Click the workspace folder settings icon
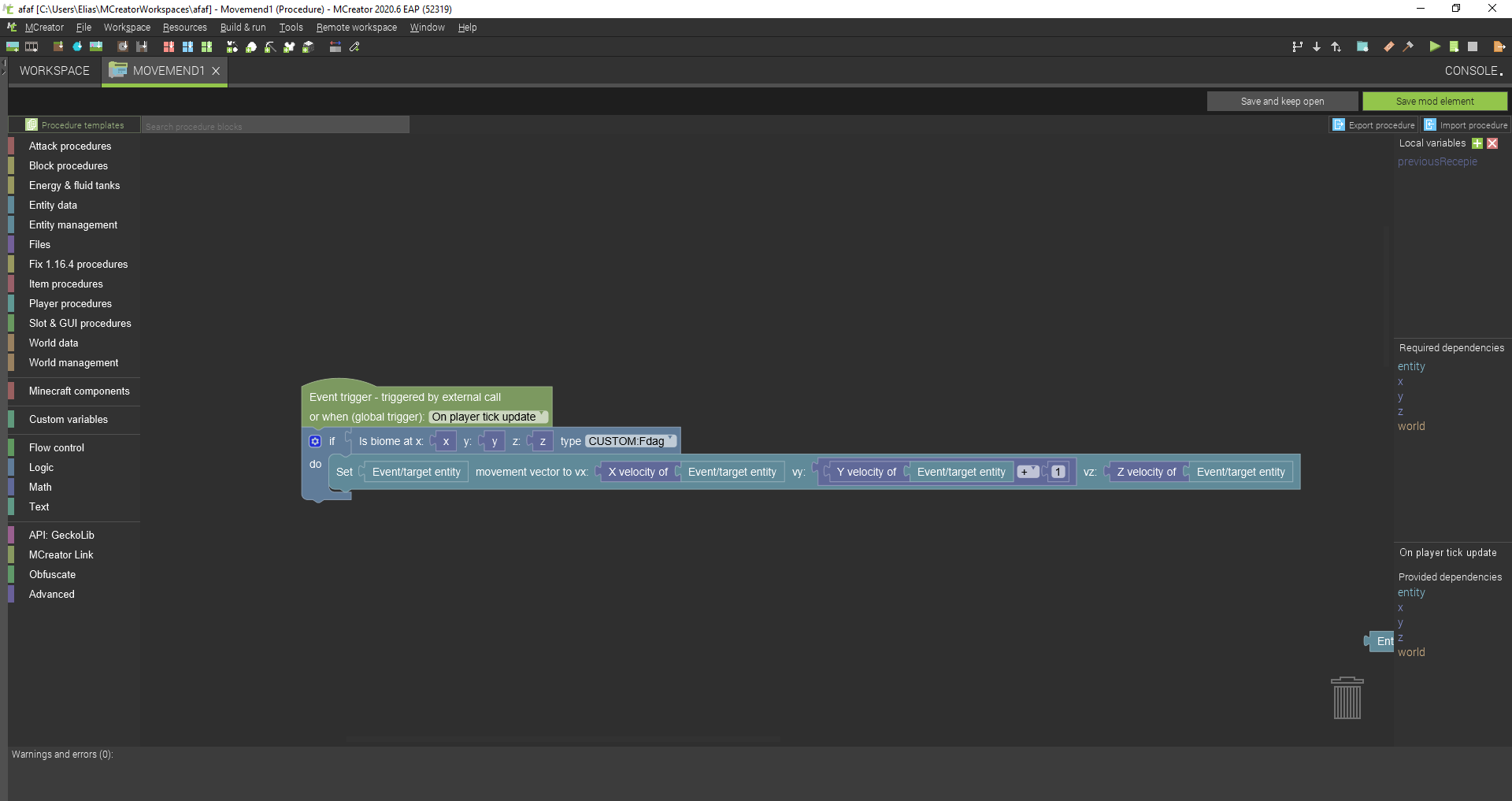Image resolution: width=1512 pixels, height=801 pixels. [x=1362, y=46]
